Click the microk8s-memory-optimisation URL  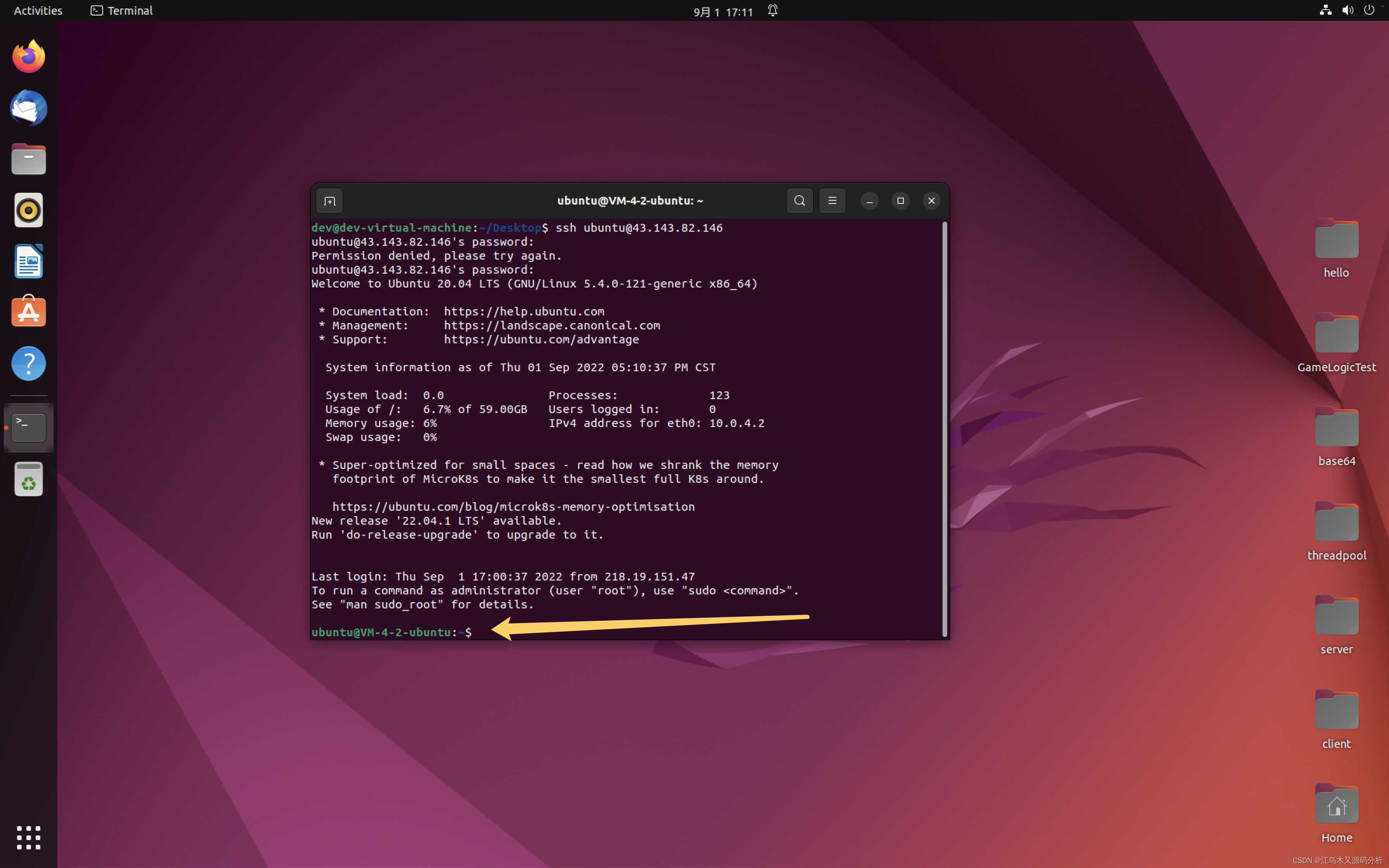point(513,507)
